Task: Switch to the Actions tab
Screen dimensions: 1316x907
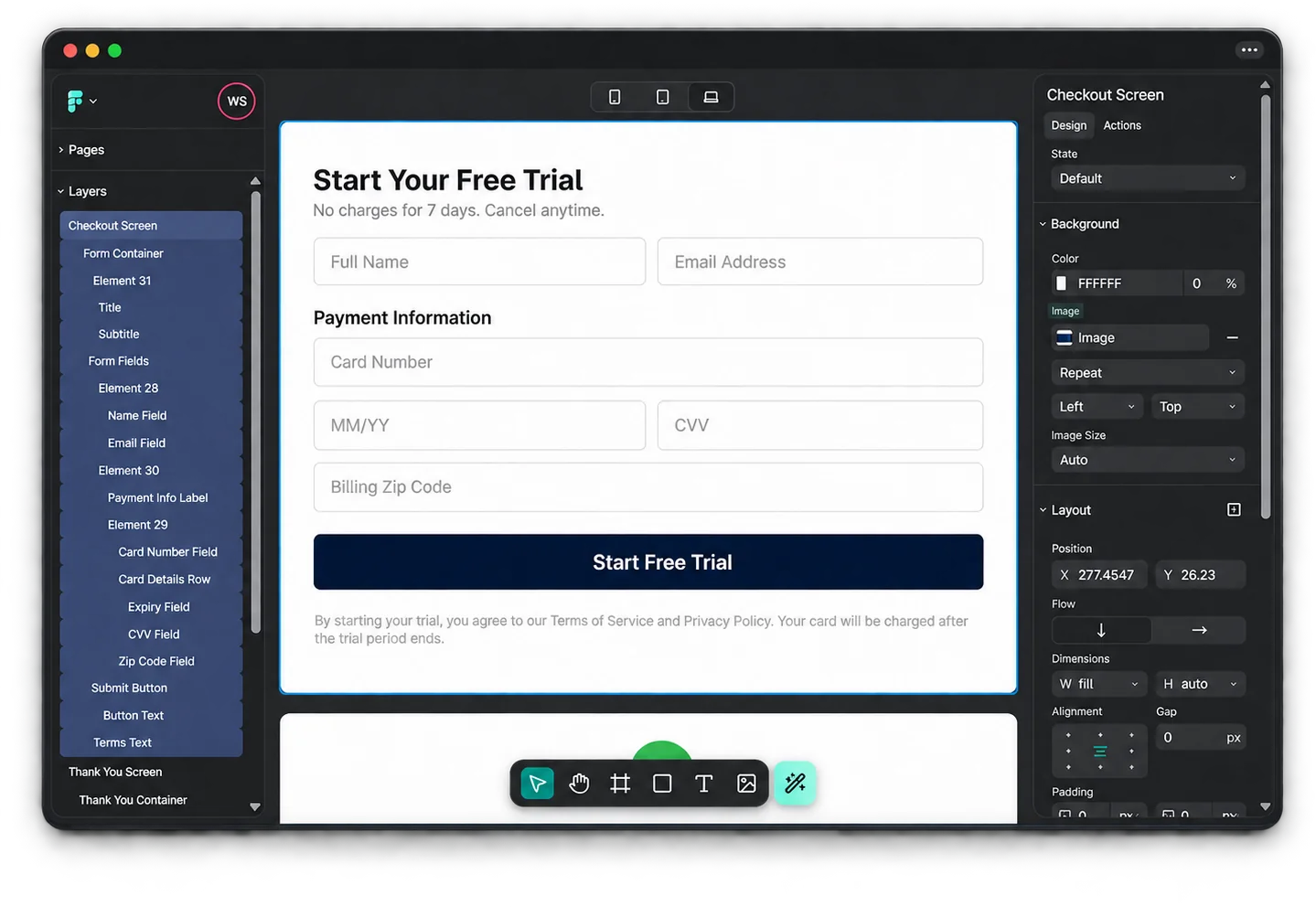Action: coord(1122,125)
